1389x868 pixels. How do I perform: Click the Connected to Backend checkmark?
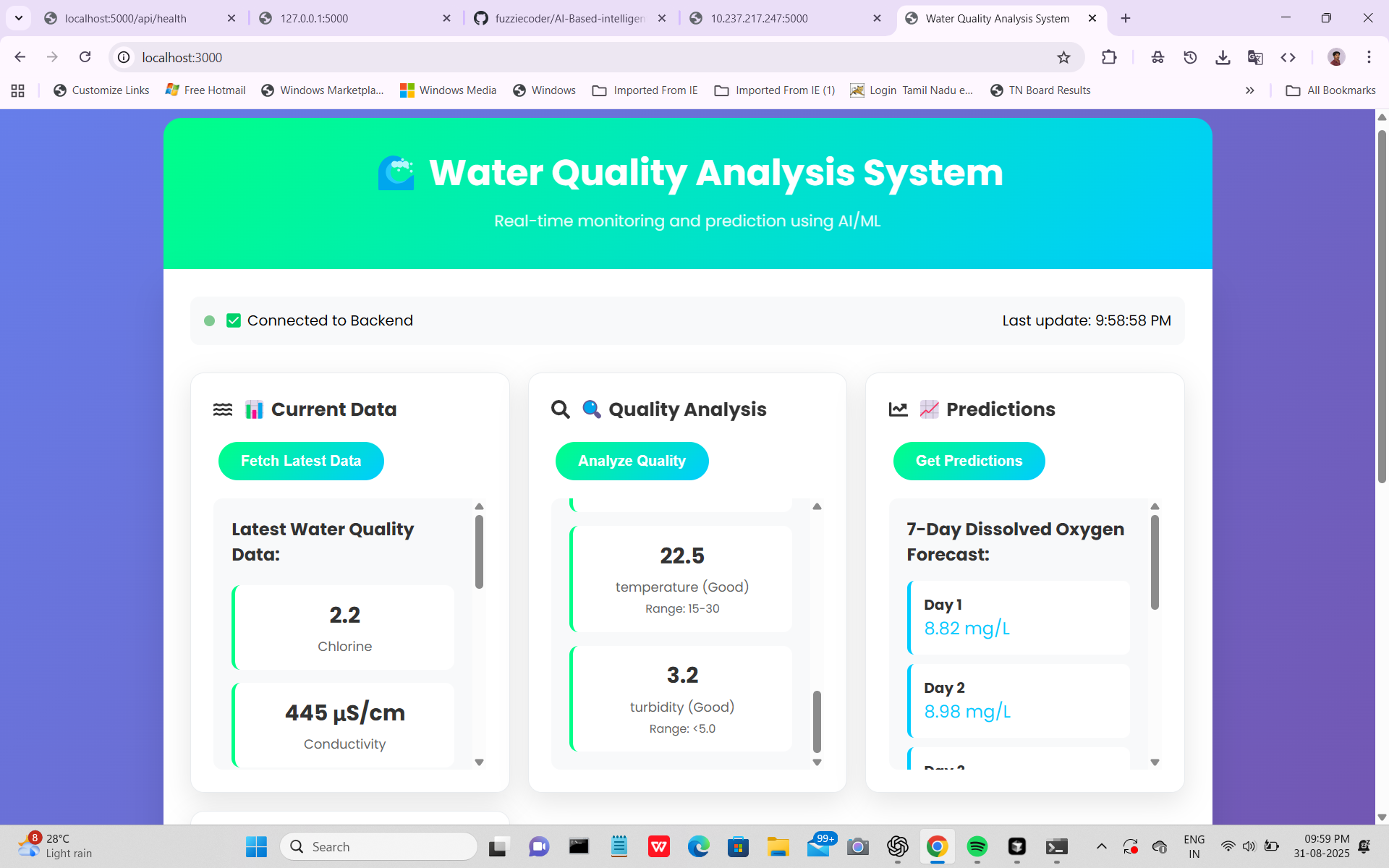pos(233,320)
